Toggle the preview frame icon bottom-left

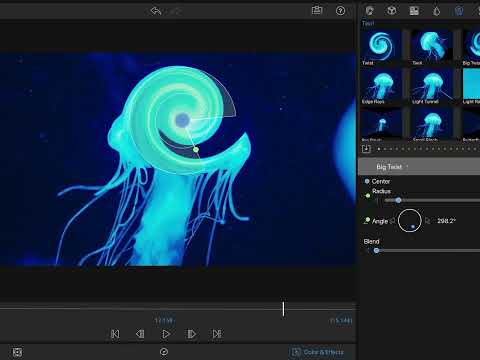click(x=17, y=353)
